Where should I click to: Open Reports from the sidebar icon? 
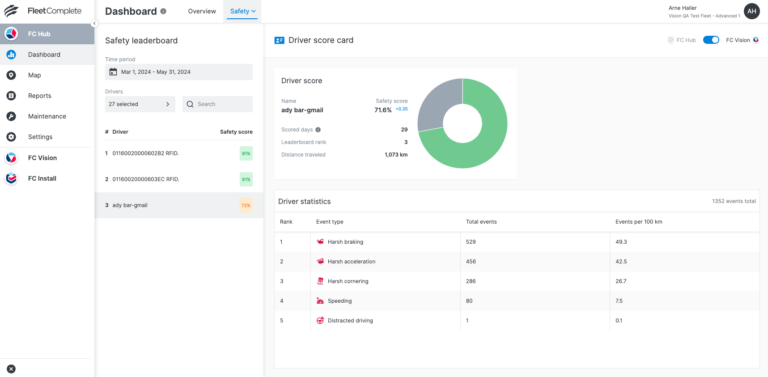tap(11, 96)
